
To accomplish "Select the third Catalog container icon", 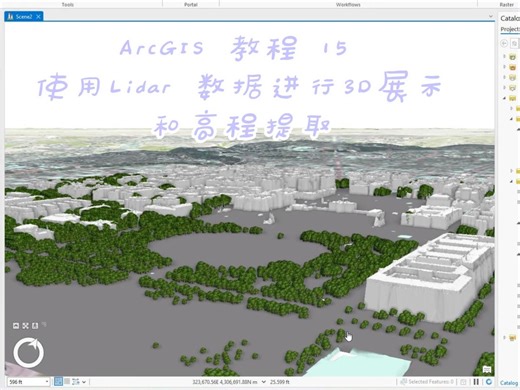I will tap(513, 77).
